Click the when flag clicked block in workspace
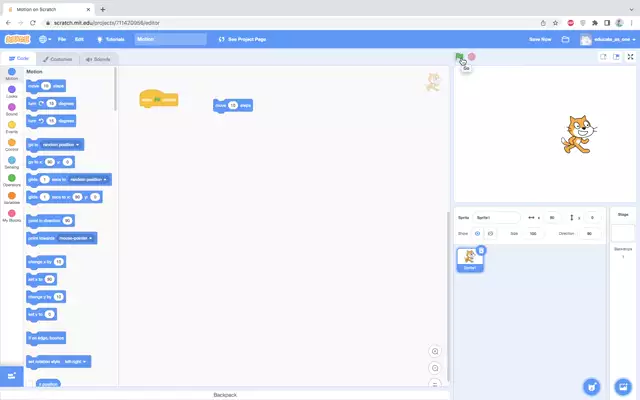640x400 pixels. pyautogui.click(x=159, y=99)
